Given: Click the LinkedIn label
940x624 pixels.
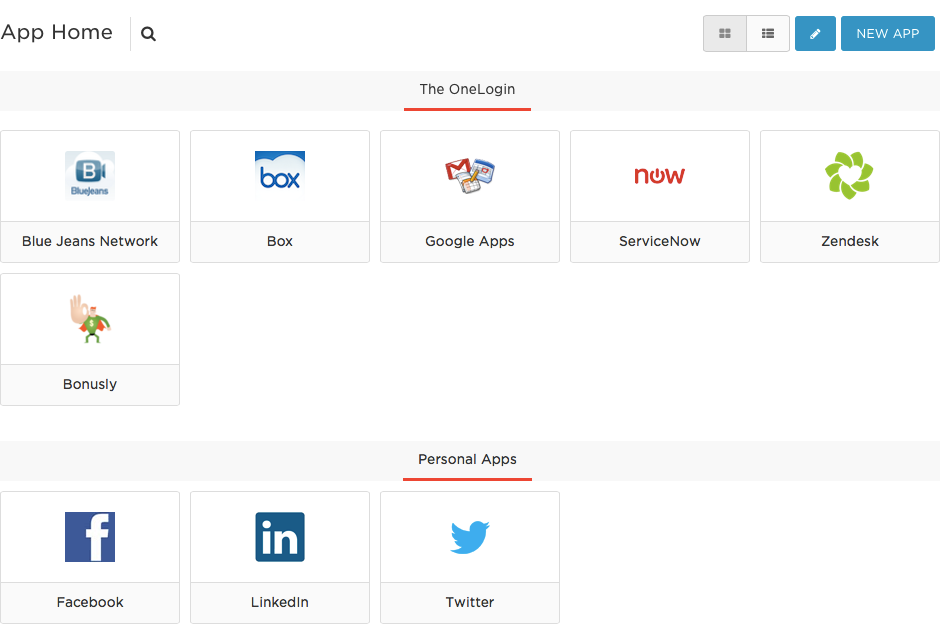Looking at the screenshot, I should [x=280, y=602].
